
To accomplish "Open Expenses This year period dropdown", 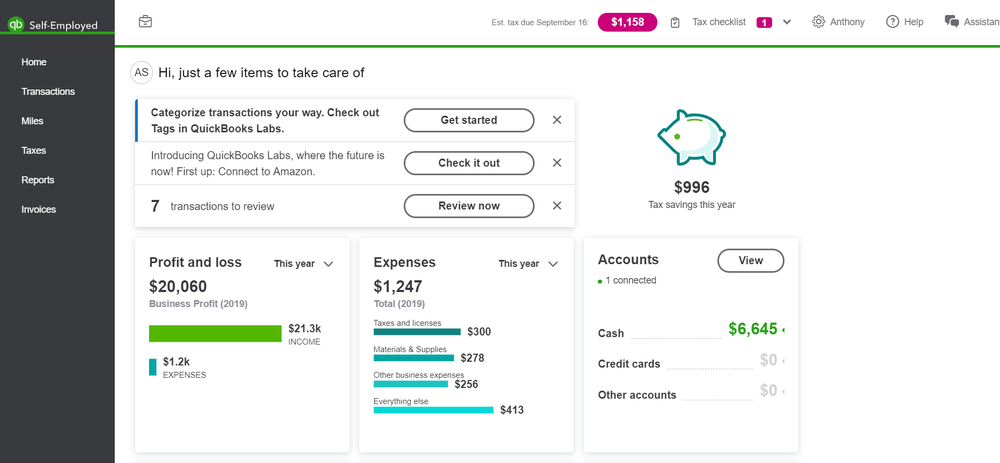I will (x=528, y=264).
